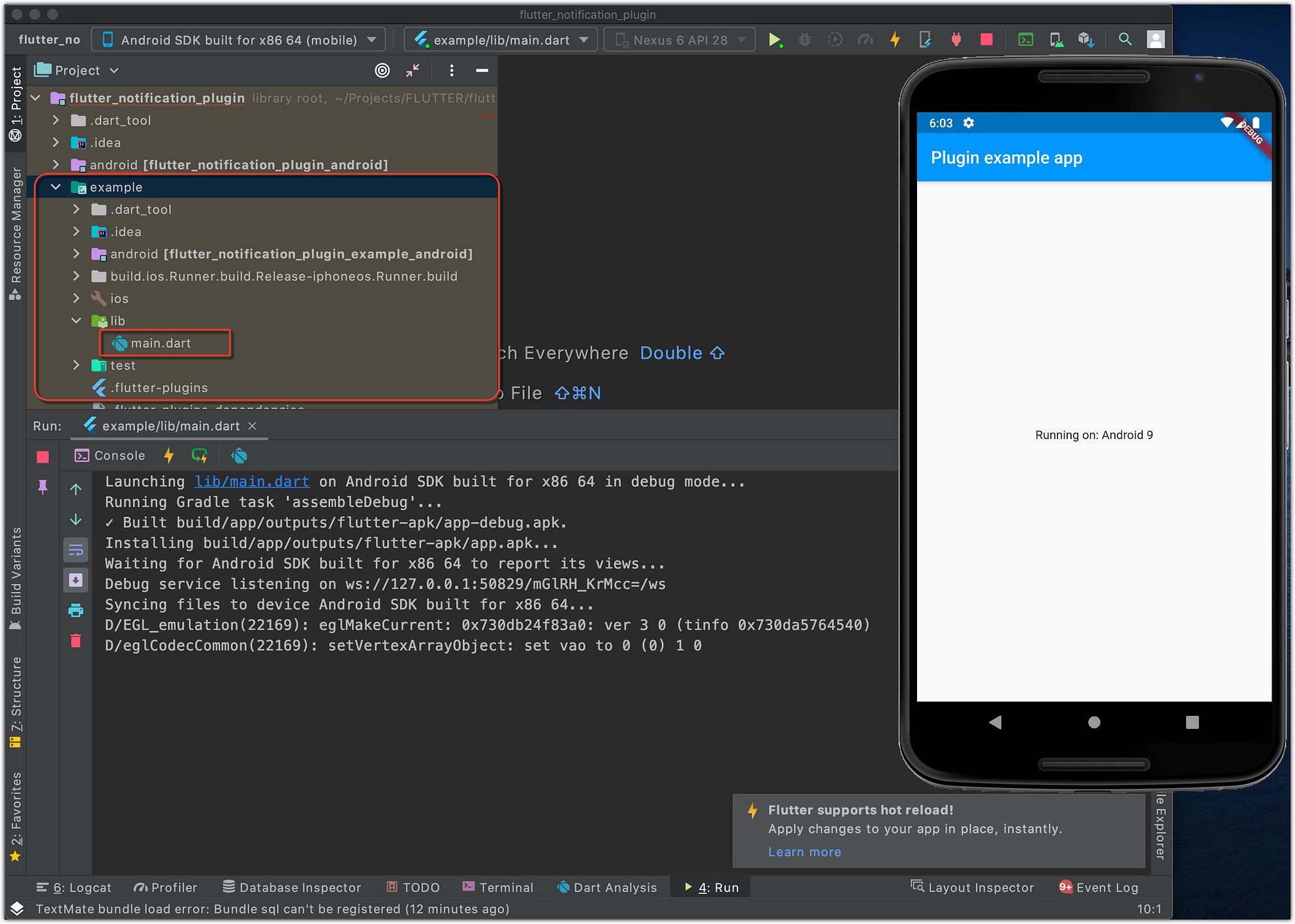The width and height of the screenshot is (1295, 924).
Task: Open the device selector showing Android SDK
Action: (238, 39)
